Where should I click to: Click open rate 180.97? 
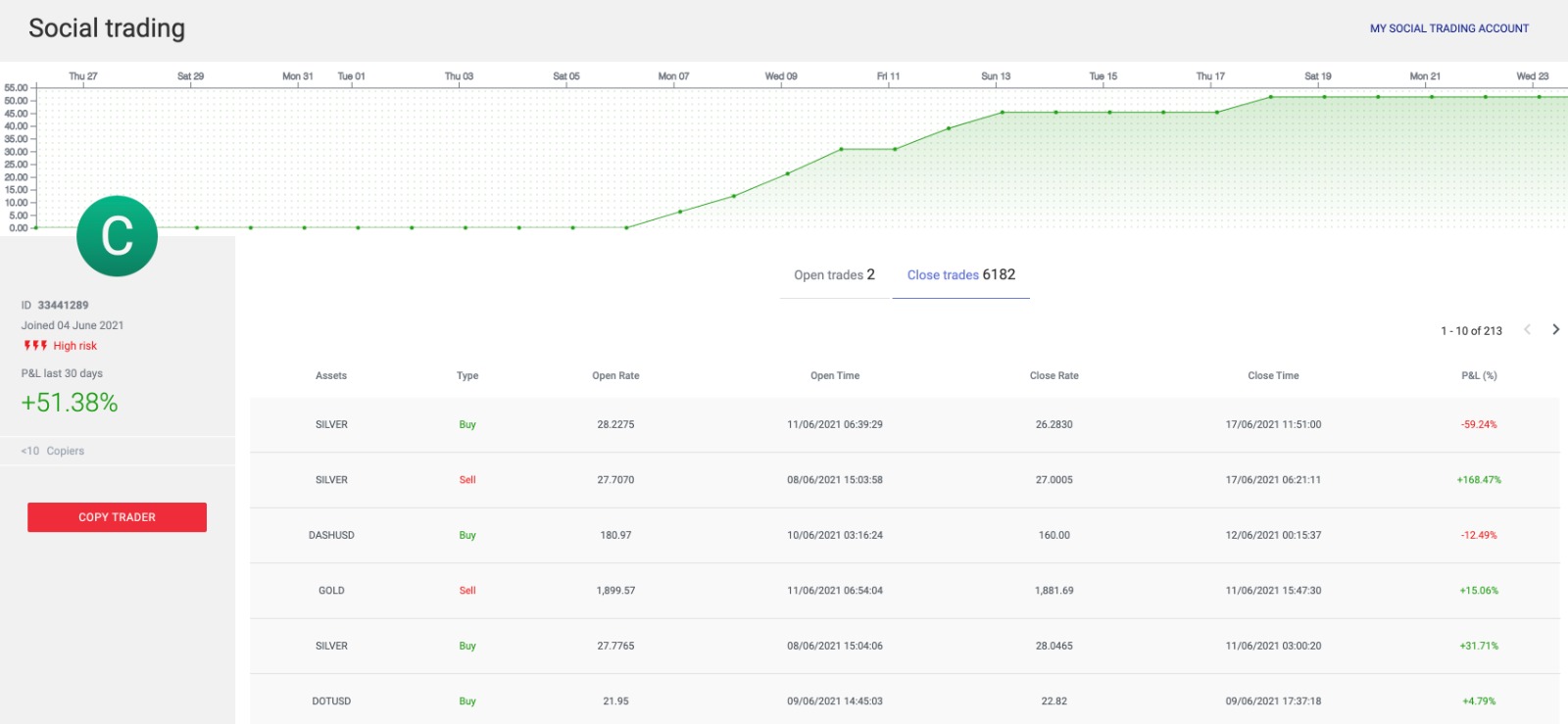(x=615, y=536)
